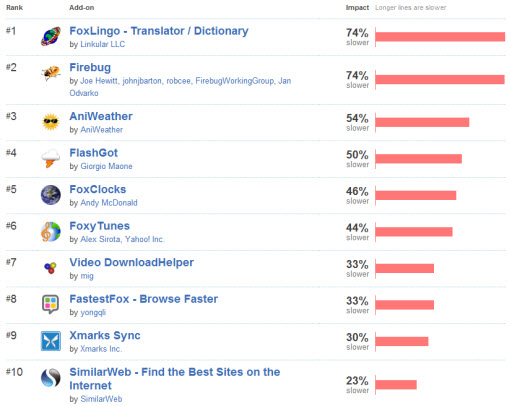Click the Xmarks Sync blue icon
The width and height of the screenshot is (510, 406).
51,341
